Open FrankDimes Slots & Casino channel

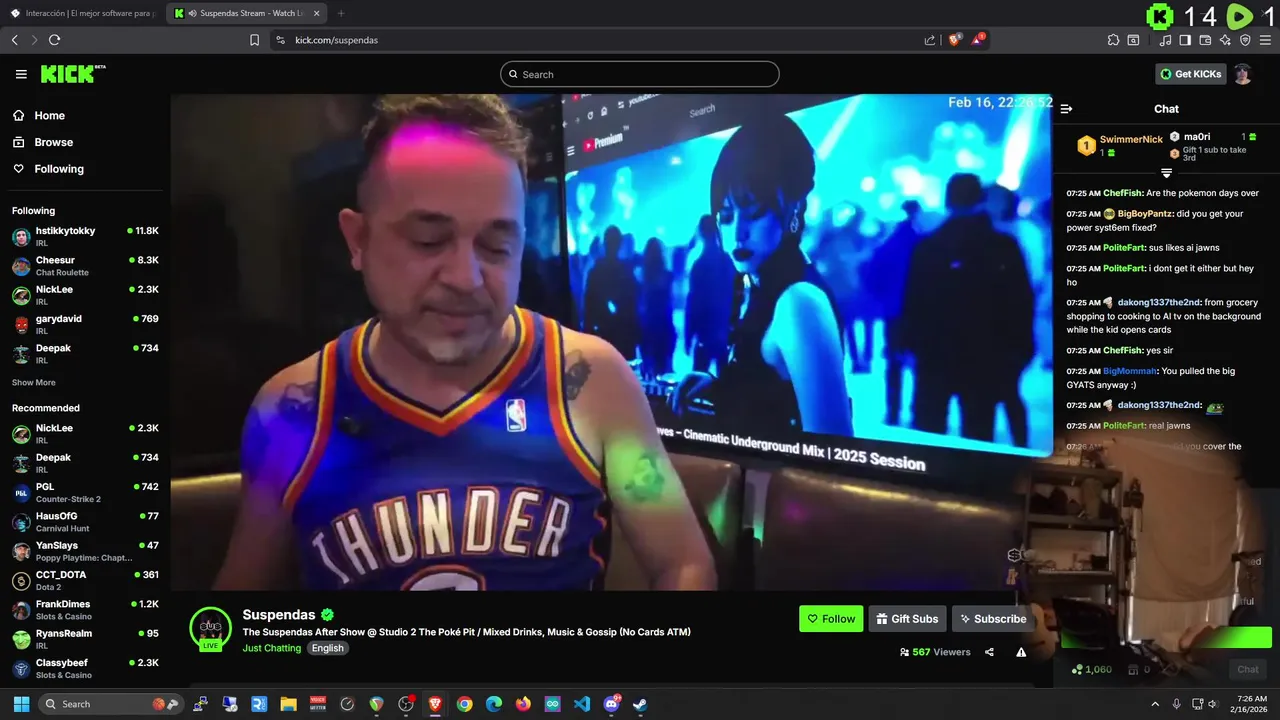pos(85,609)
